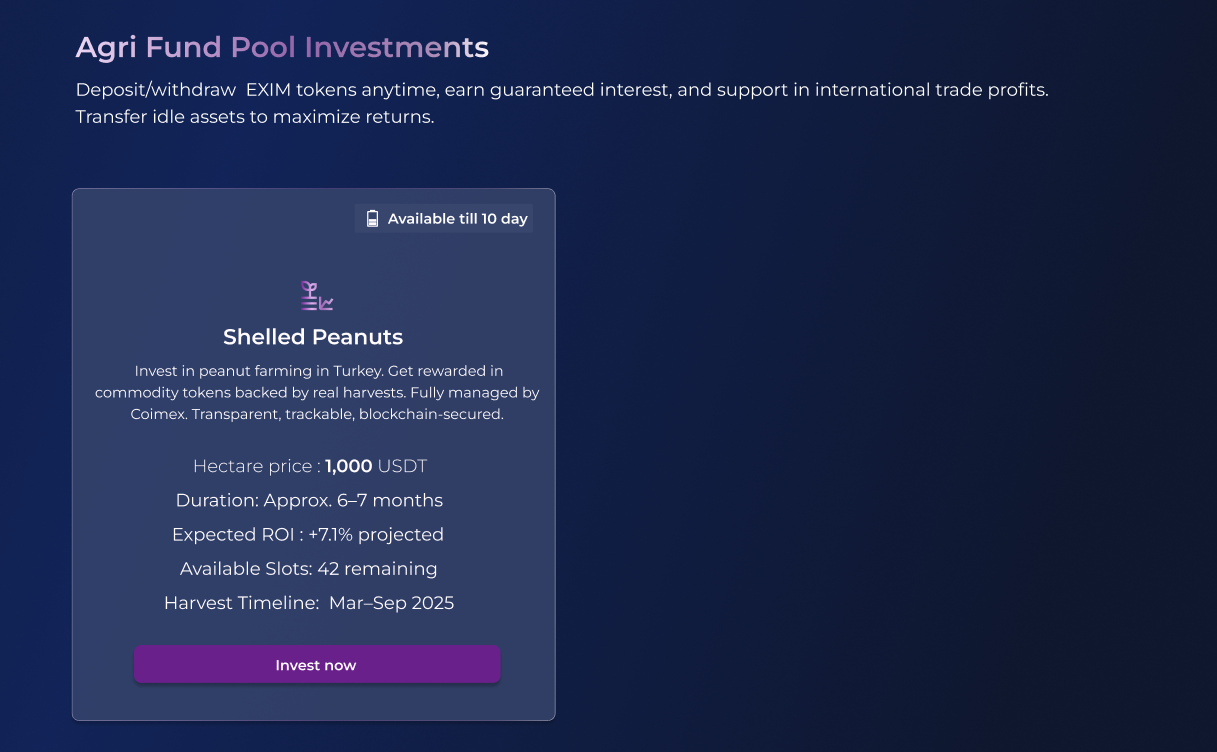The image size is (1217, 752).
Task: Select the Expected ROI +7.1% projected line
Action: pyautogui.click(x=308, y=535)
